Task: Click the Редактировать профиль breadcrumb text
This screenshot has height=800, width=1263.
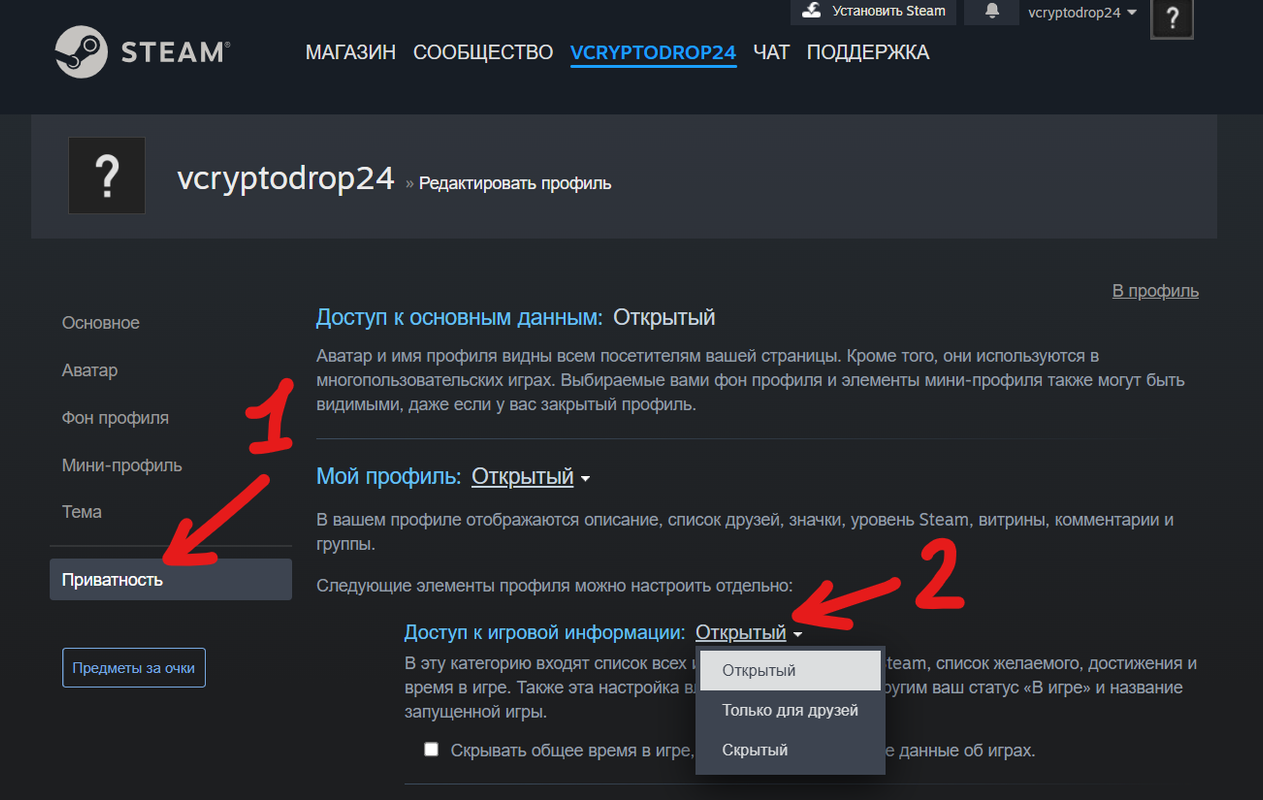Action: click(515, 184)
